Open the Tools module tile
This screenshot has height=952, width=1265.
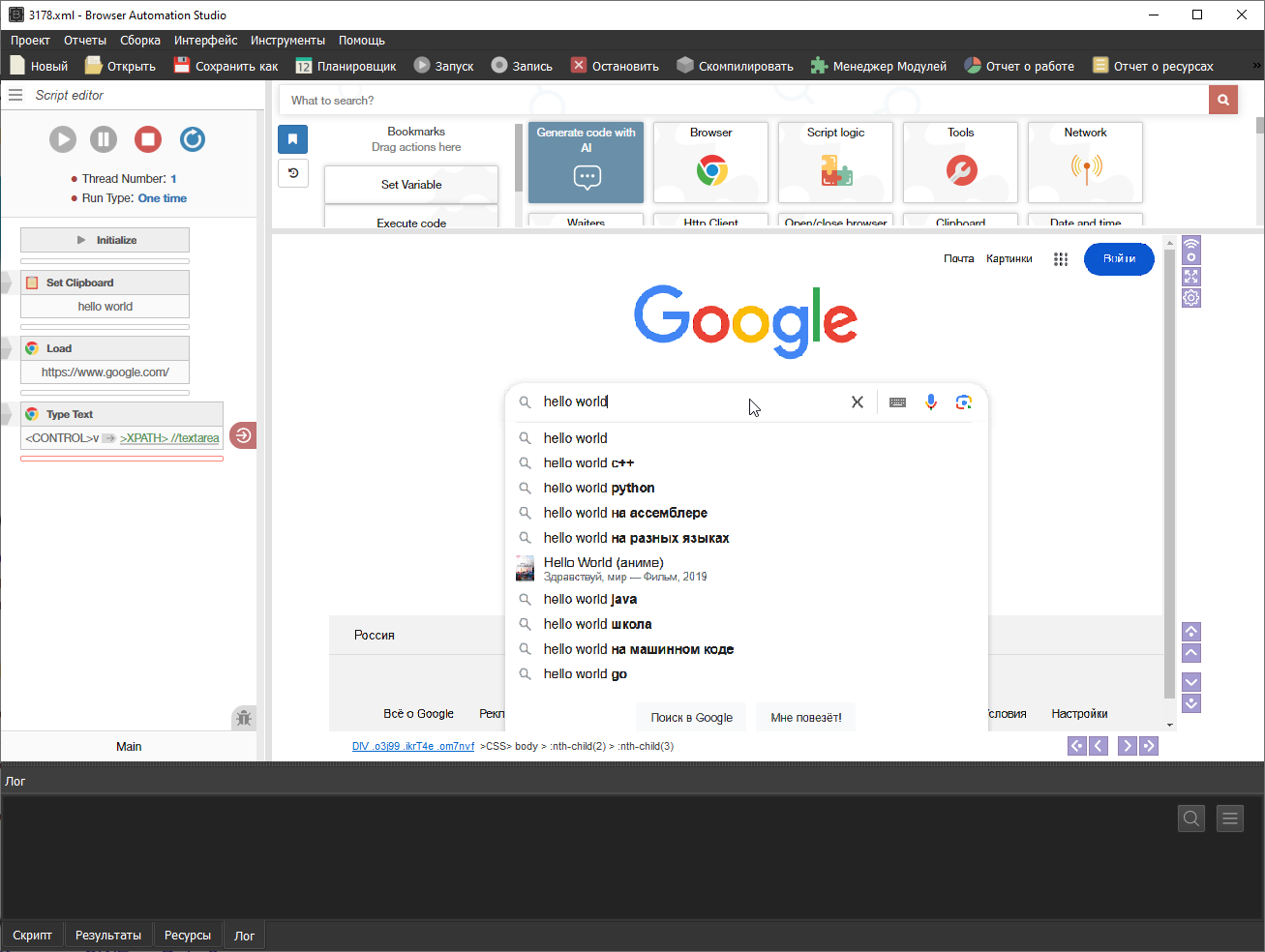(960, 162)
